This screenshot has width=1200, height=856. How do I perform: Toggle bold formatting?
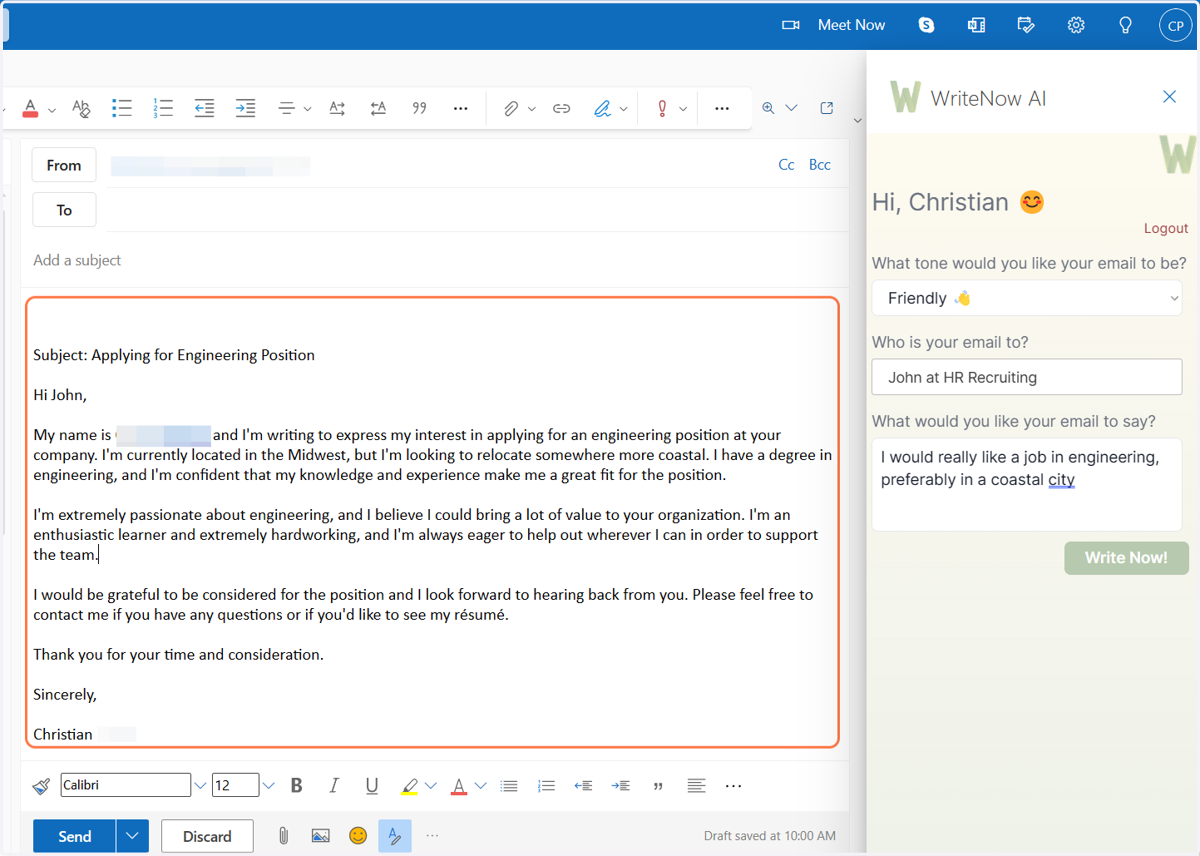click(x=297, y=786)
